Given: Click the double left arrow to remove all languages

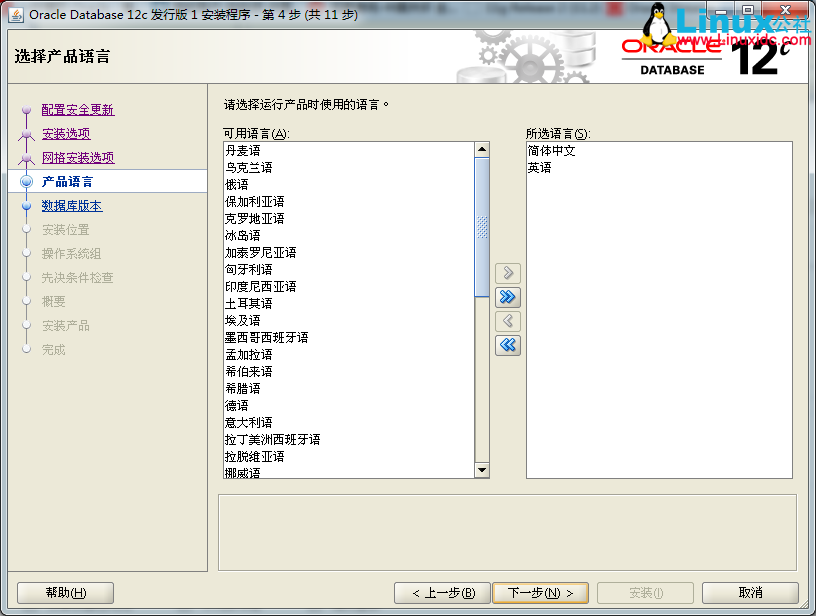Looking at the screenshot, I should 508,345.
